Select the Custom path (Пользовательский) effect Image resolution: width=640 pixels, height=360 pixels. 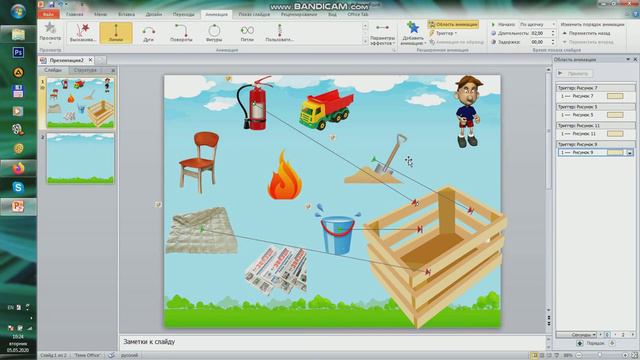[280, 33]
